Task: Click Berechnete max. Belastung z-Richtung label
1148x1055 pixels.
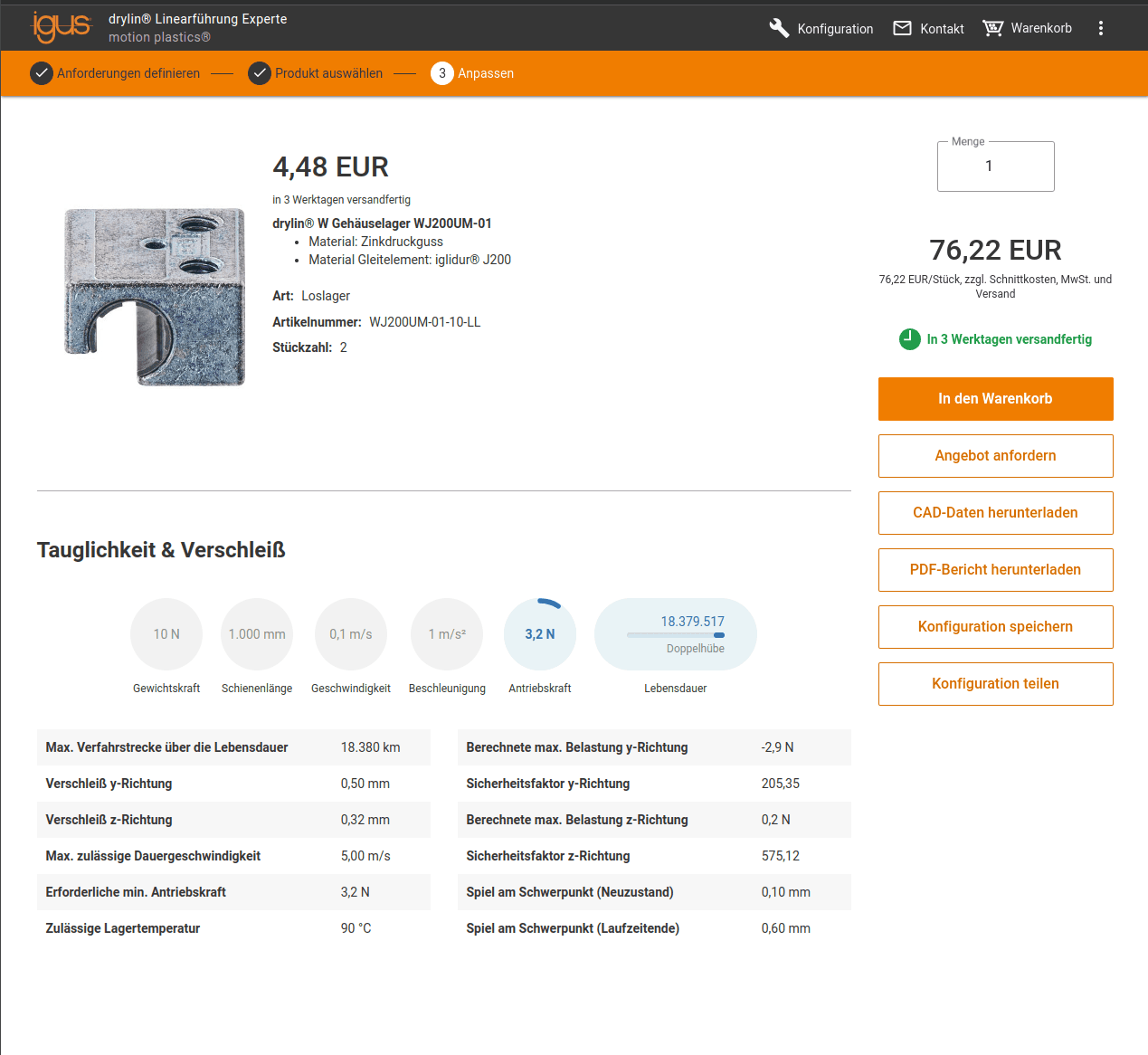Action: click(577, 820)
